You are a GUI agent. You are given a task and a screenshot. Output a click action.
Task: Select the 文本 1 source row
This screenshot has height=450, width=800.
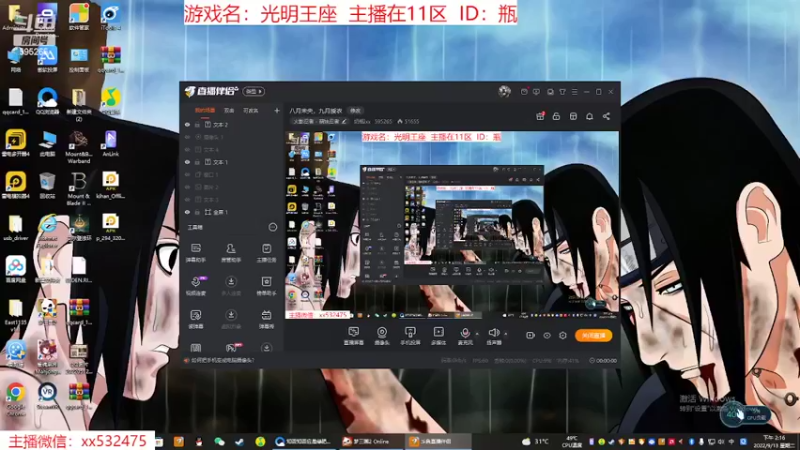[x=232, y=162]
